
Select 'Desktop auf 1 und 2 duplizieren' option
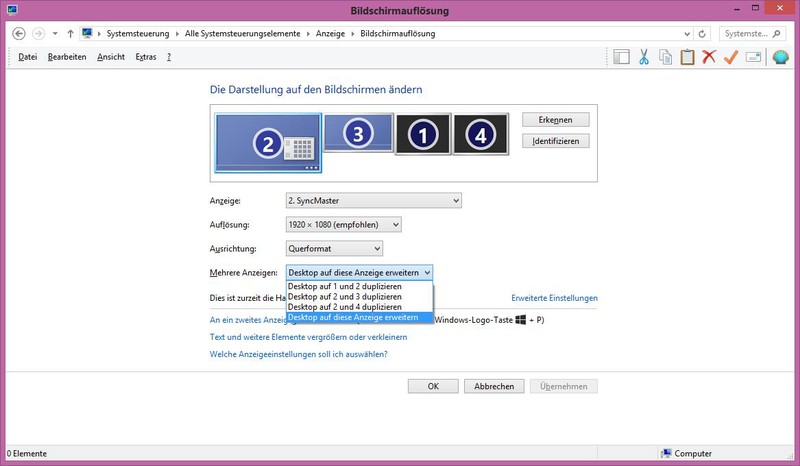345,287
